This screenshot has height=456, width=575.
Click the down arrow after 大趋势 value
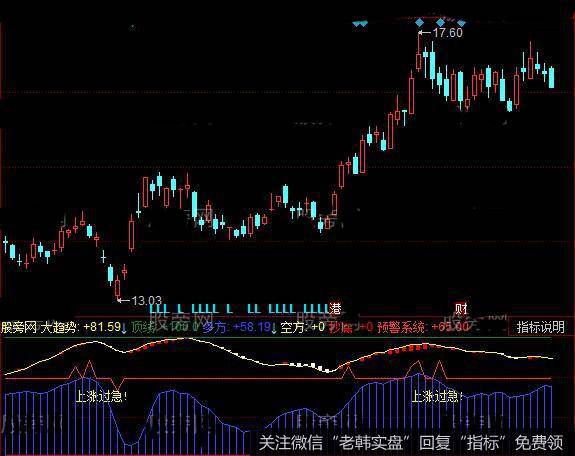click(x=124, y=328)
